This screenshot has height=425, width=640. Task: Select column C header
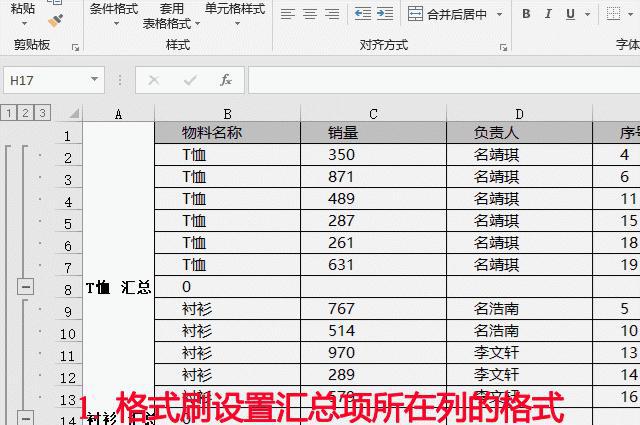pos(373,114)
